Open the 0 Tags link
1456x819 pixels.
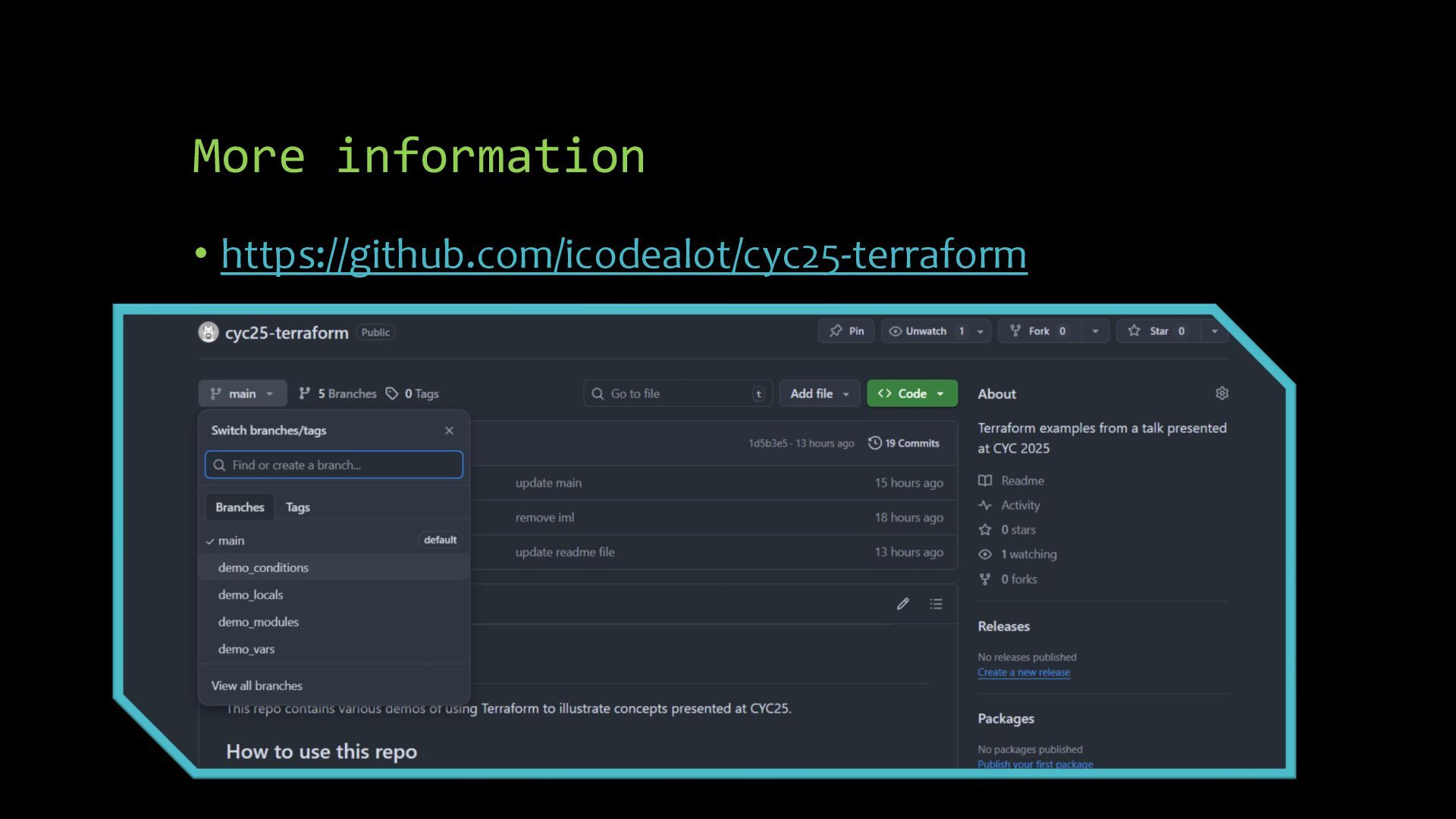click(413, 394)
